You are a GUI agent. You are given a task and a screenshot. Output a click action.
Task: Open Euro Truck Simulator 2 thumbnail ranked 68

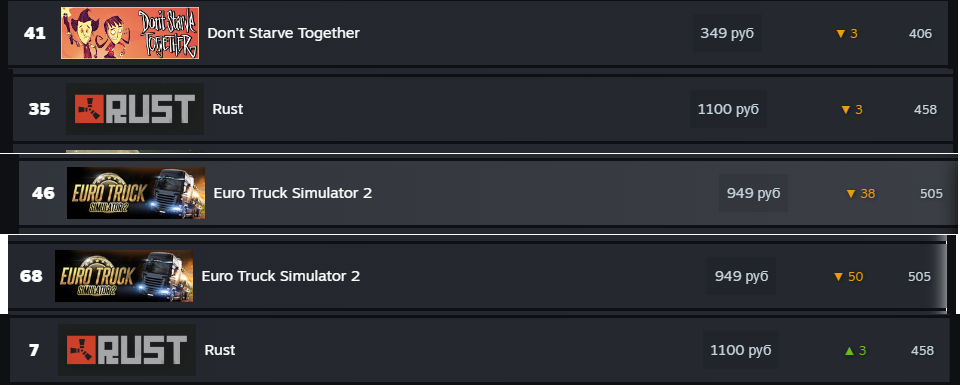(124, 276)
